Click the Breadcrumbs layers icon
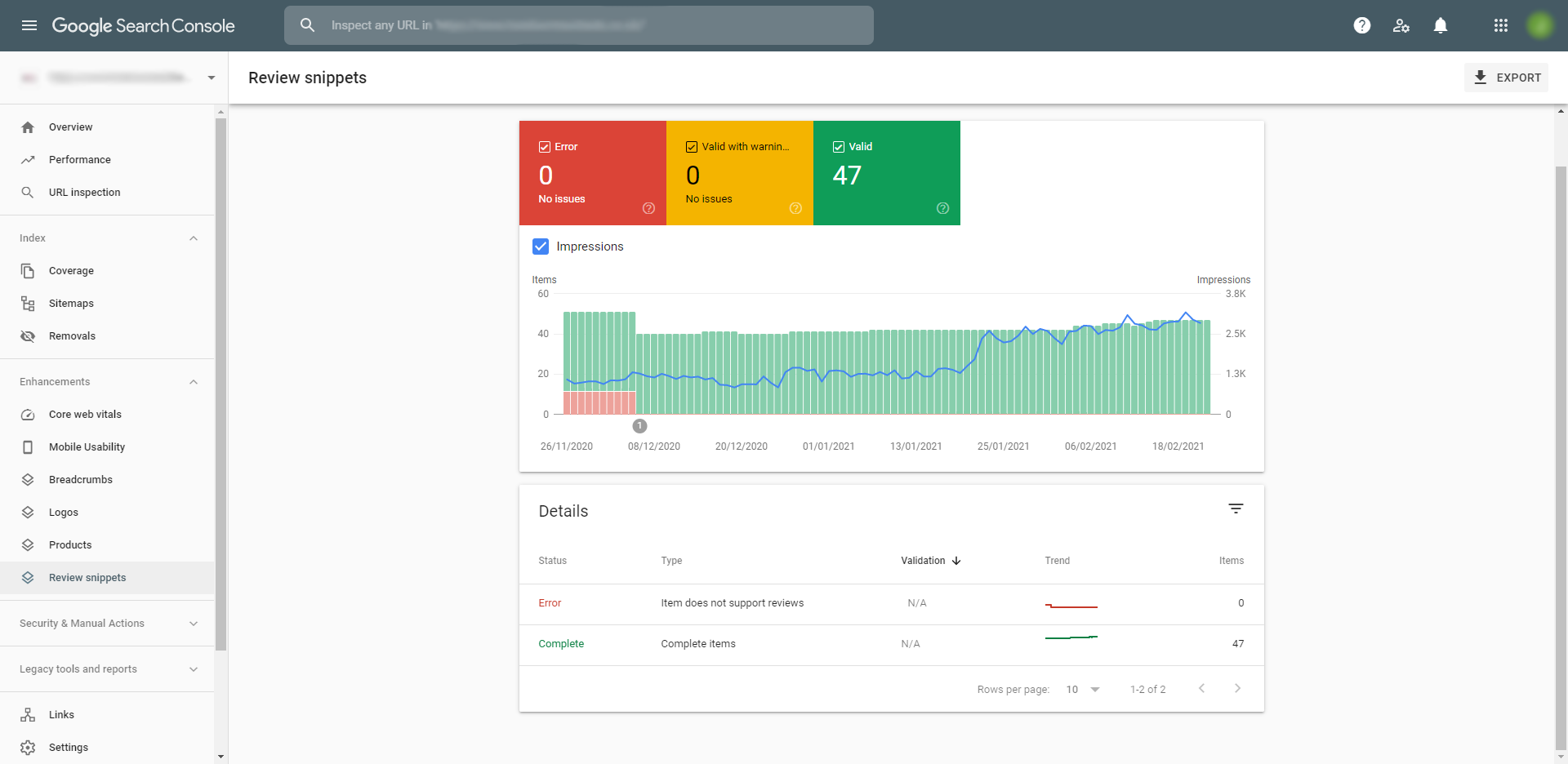 (x=28, y=480)
